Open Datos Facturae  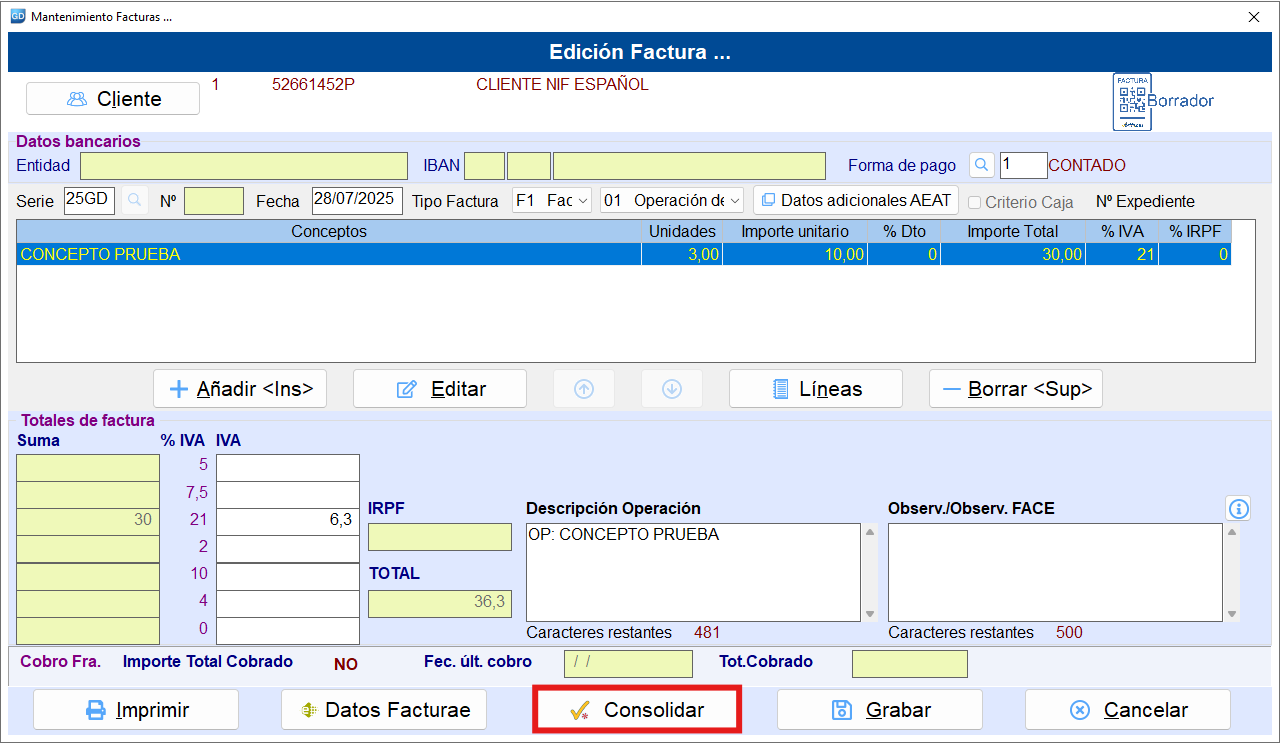[x=384, y=710]
